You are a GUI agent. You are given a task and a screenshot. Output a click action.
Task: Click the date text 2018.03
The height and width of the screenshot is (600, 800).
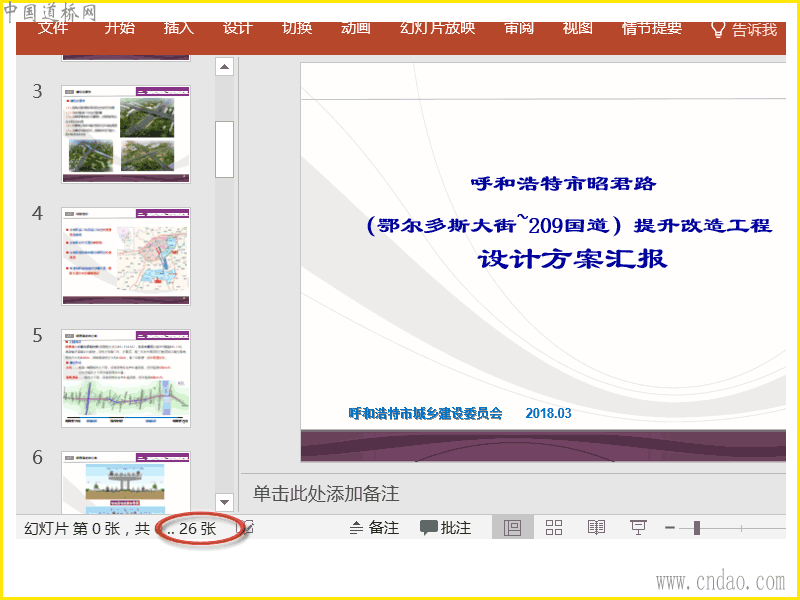pos(548,413)
